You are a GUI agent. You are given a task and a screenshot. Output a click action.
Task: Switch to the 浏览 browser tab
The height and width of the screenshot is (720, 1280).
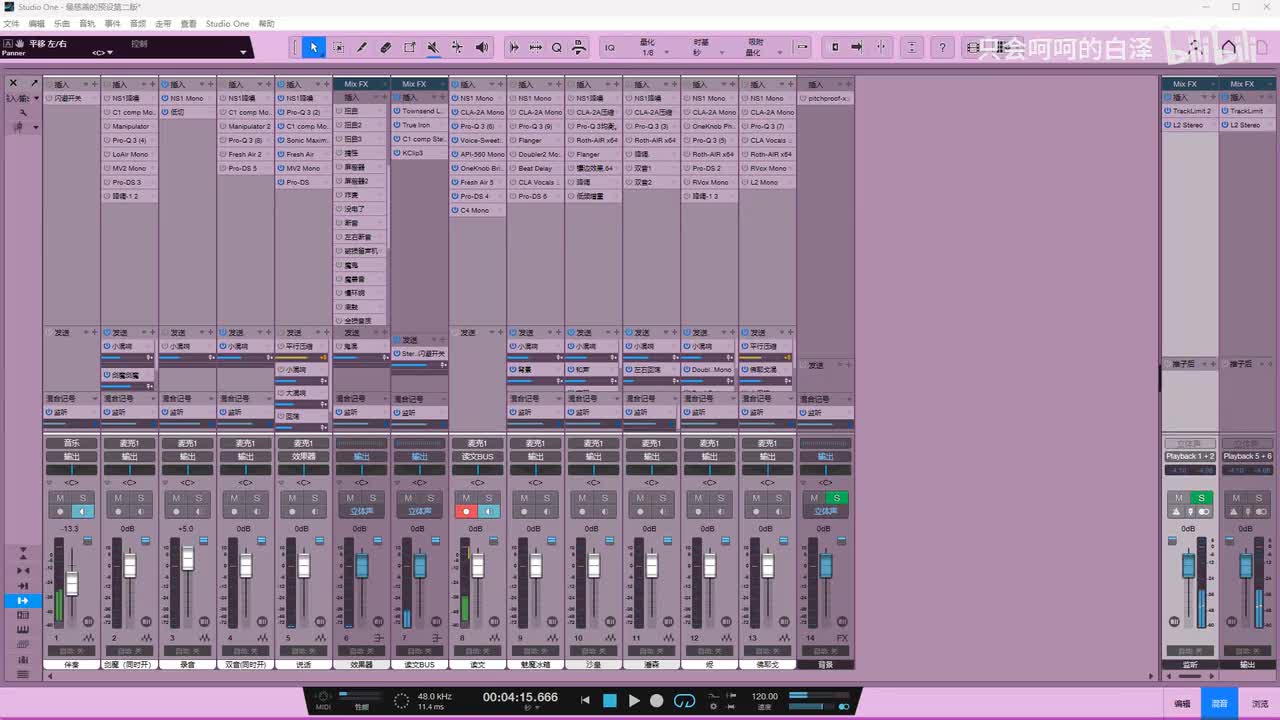1260,704
